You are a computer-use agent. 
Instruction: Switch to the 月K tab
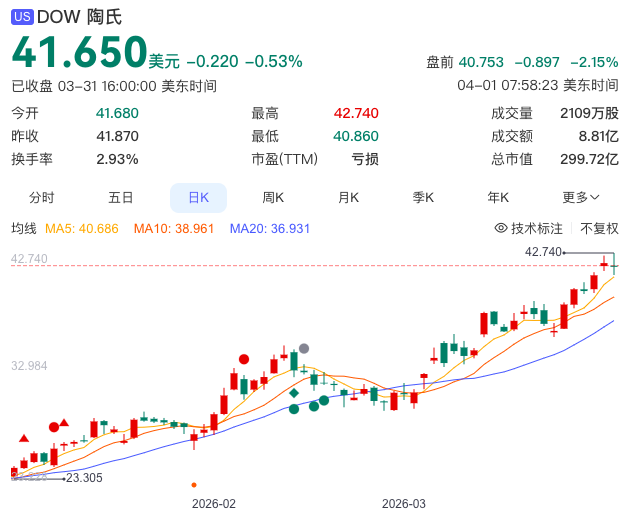(348, 198)
